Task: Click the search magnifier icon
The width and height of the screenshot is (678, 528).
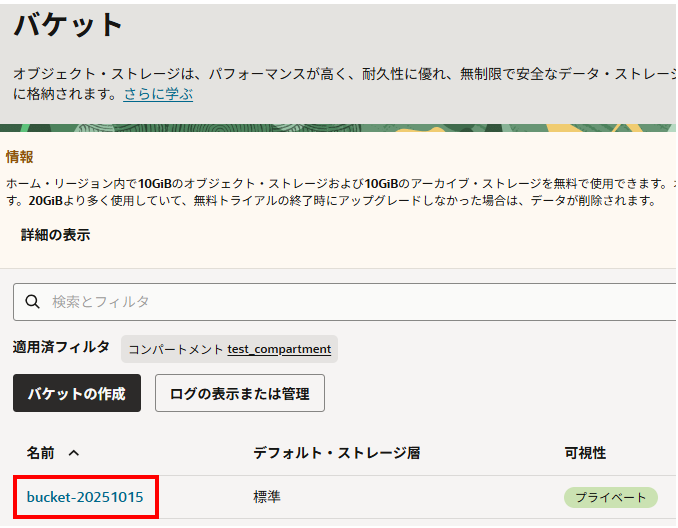Action: point(32,301)
